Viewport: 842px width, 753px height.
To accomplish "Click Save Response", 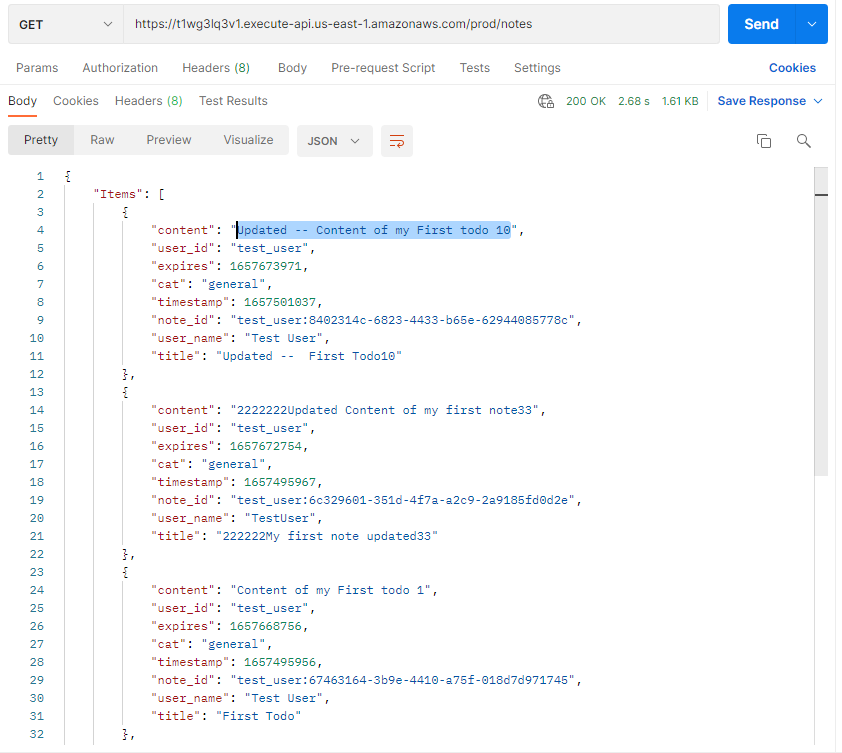I will [x=761, y=101].
